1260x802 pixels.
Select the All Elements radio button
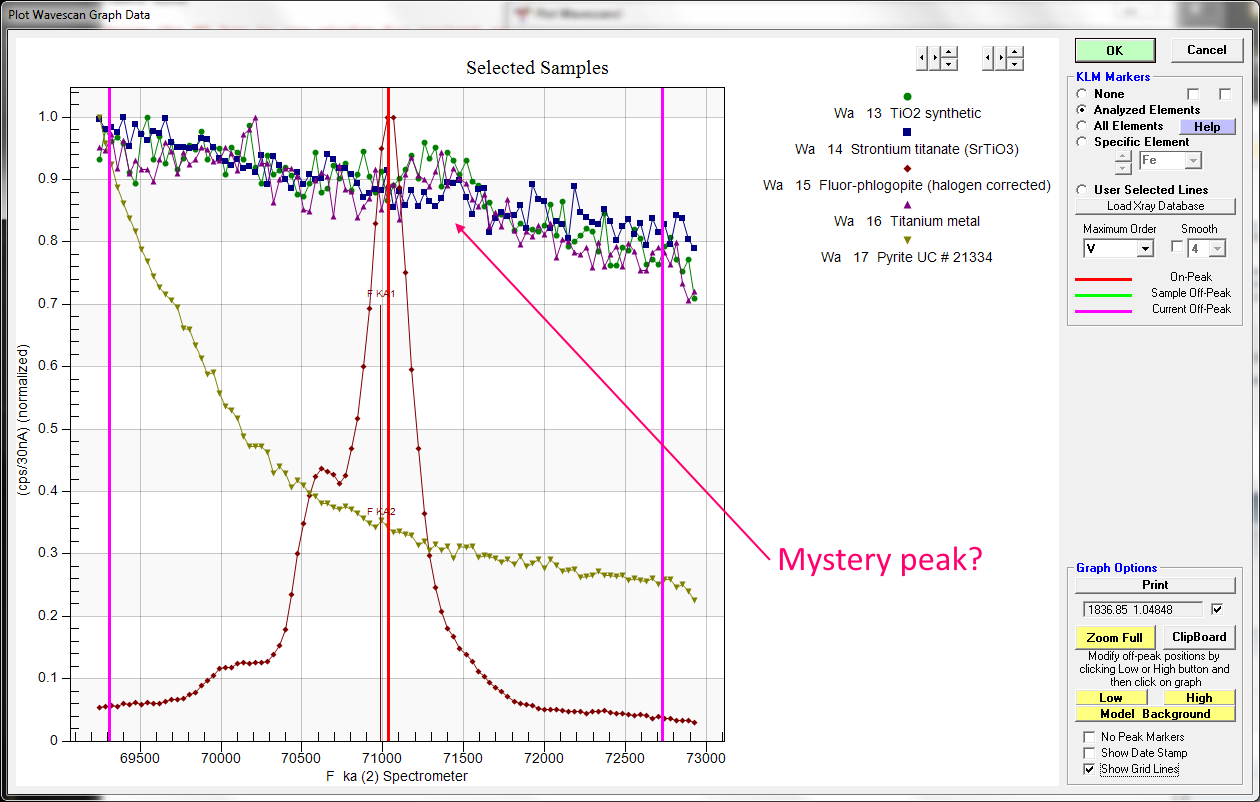tap(1082, 126)
